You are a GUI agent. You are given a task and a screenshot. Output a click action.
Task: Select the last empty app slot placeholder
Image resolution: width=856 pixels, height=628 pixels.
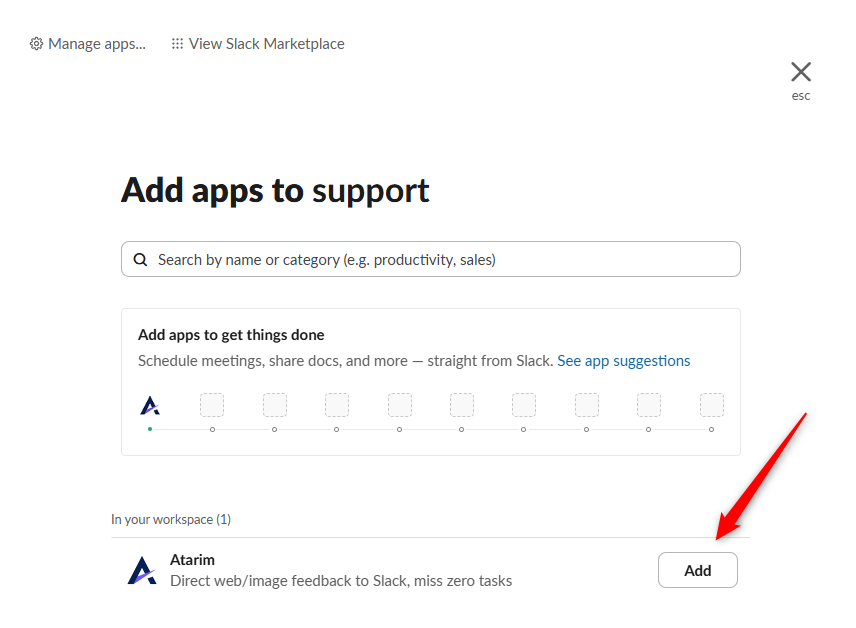pyautogui.click(x=711, y=405)
